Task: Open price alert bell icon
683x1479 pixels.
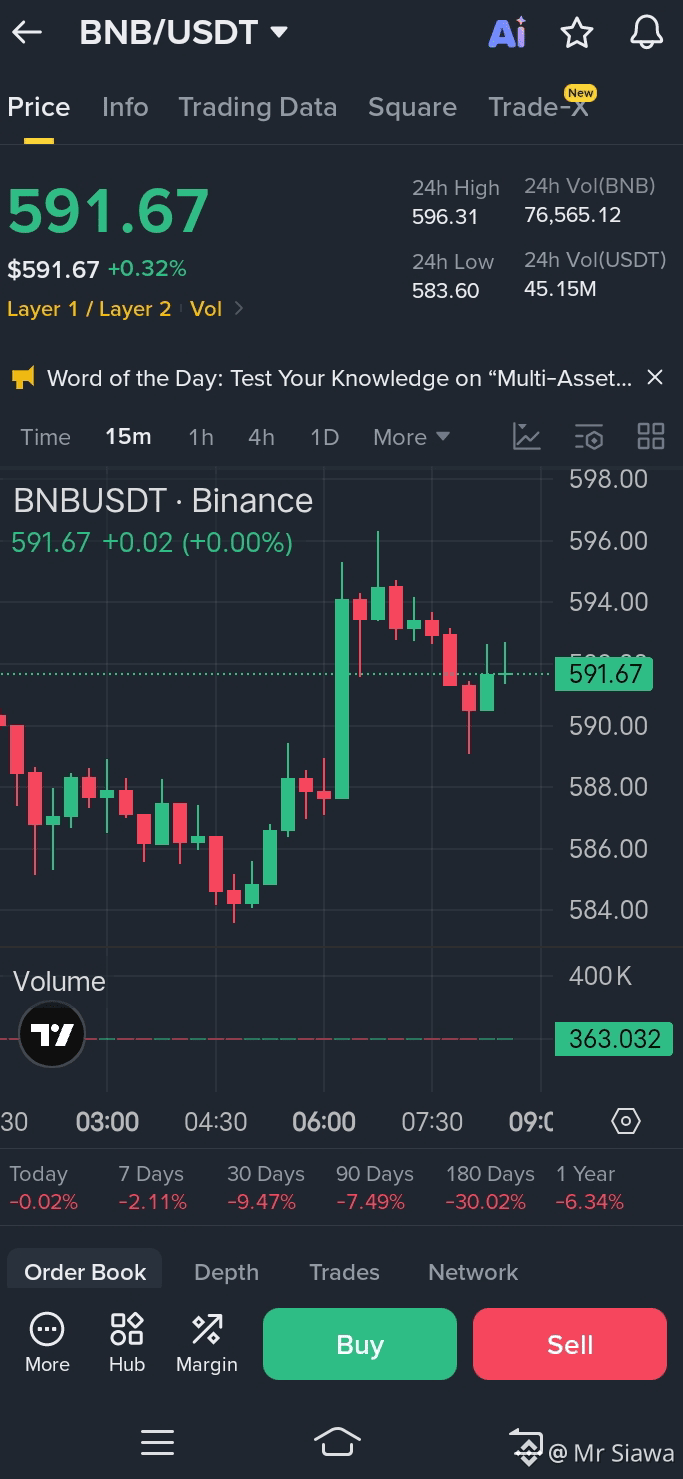Action: (646, 32)
